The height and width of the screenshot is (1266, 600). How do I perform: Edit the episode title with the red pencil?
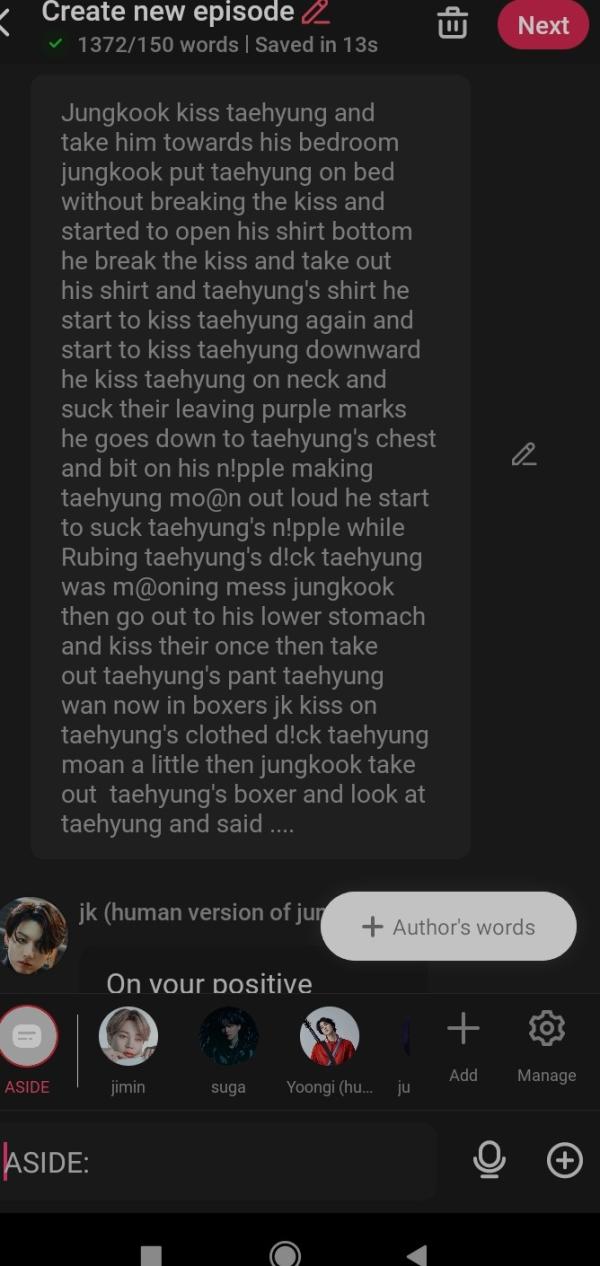click(x=315, y=13)
